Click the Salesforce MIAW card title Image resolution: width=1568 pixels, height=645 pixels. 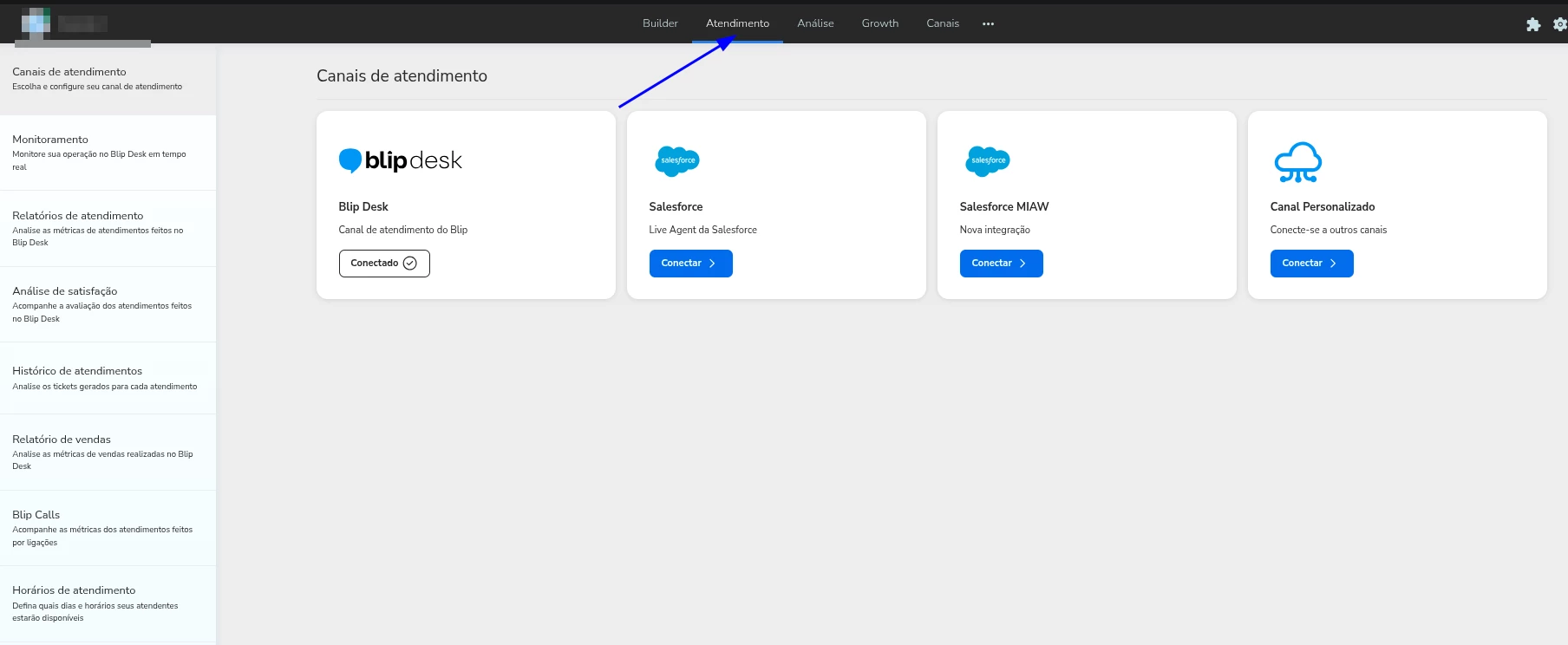(1004, 206)
